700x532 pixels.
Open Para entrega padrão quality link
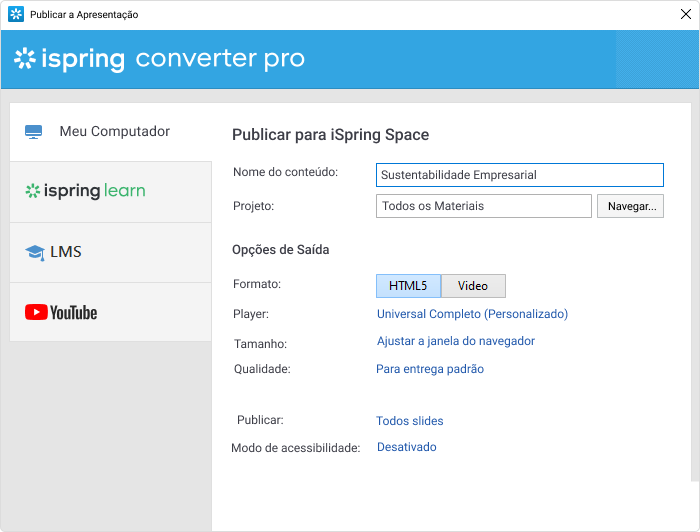430,369
